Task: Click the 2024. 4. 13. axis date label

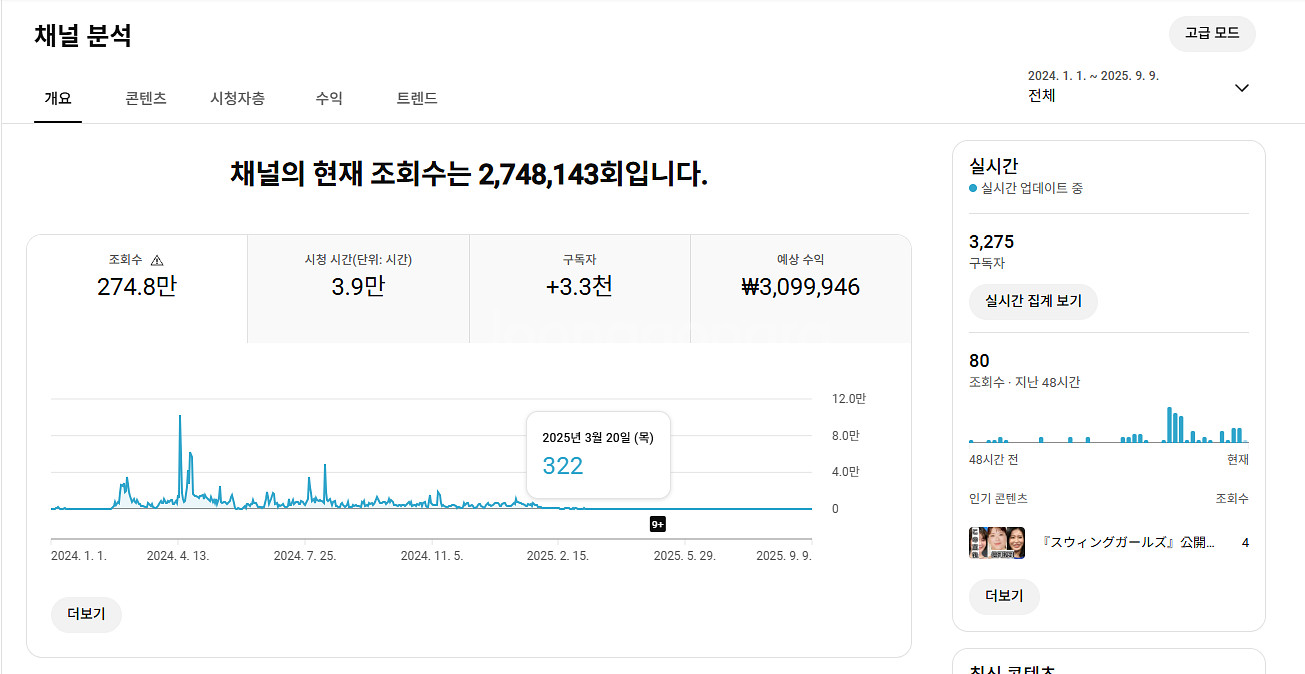Action: click(178, 556)
